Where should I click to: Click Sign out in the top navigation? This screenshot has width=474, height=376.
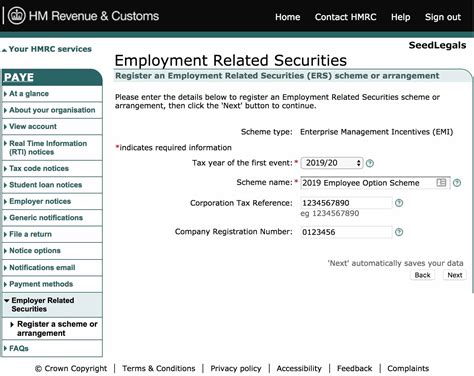click(443, 17)
